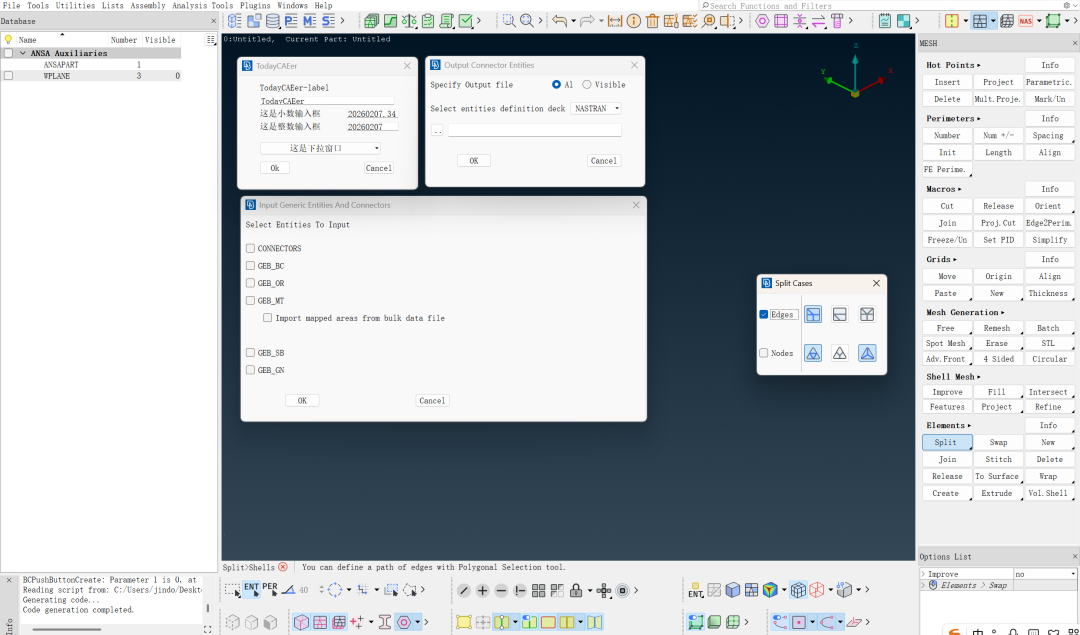The width and height of the screenshot is (1080, 635).
Task: Click the zoom magnifier icon in toolbar
Action: click(527, 21)
